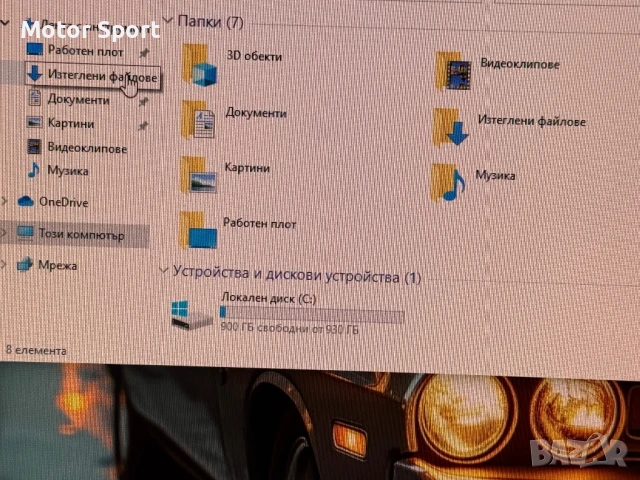Click pin icon next to Работен плот
This screenshot has width=640, height=480.
point(144,53)
